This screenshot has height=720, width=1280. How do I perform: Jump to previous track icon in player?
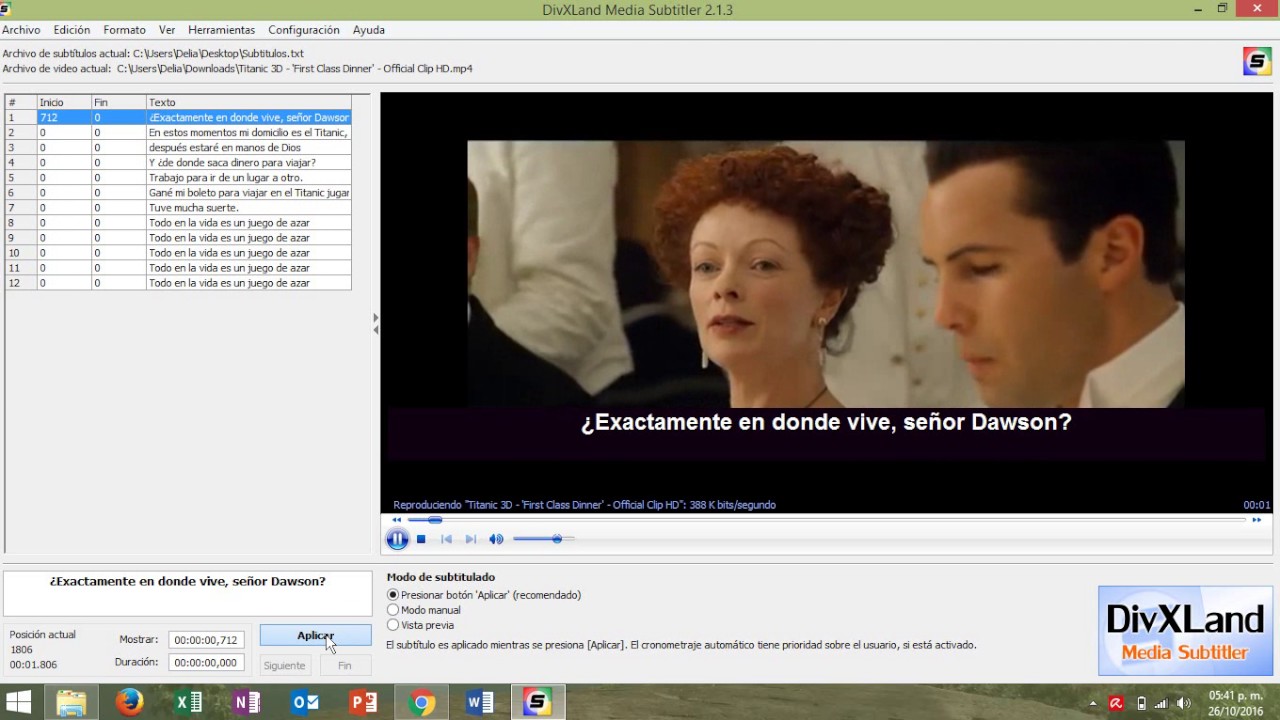point(446,539)
